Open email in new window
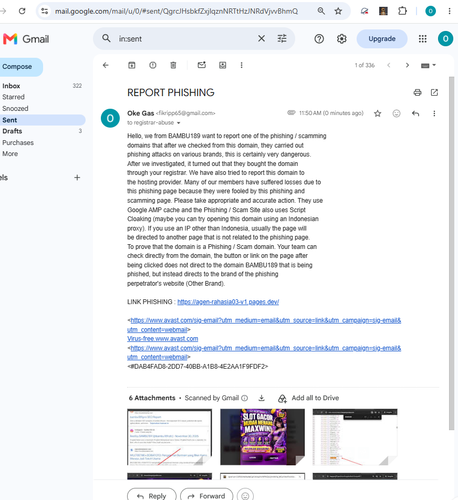This screenshot has width=458, height=500. point(434,92)
